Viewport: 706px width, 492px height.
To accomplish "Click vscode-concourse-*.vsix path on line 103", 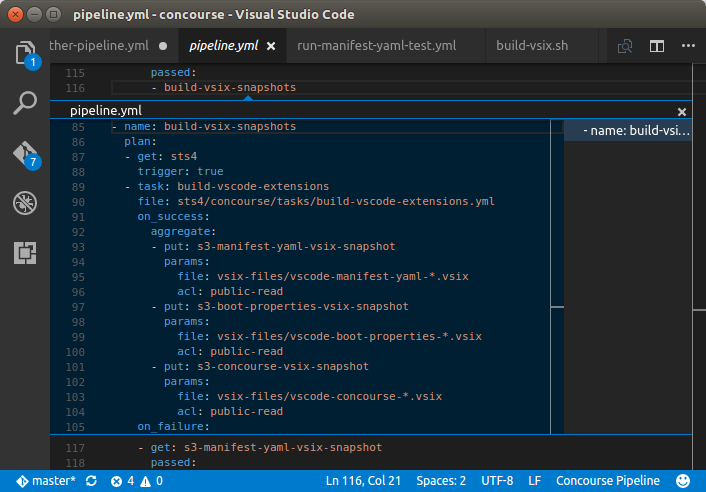I will click(x=329, y=397).
